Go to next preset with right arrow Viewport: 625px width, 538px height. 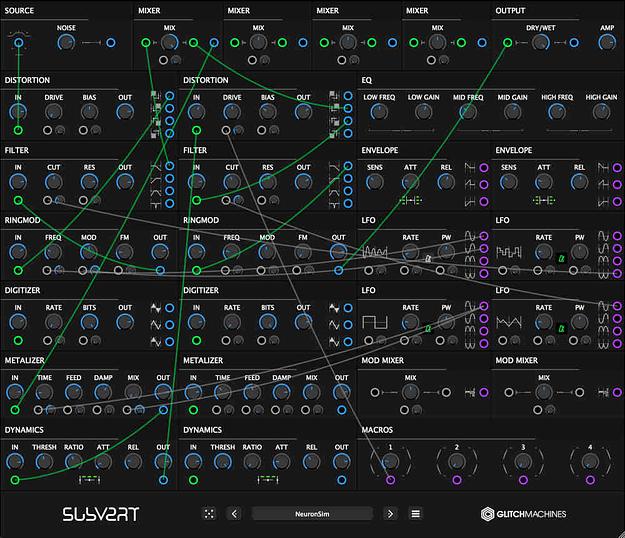pyautogui.click(x=390, y=514)
